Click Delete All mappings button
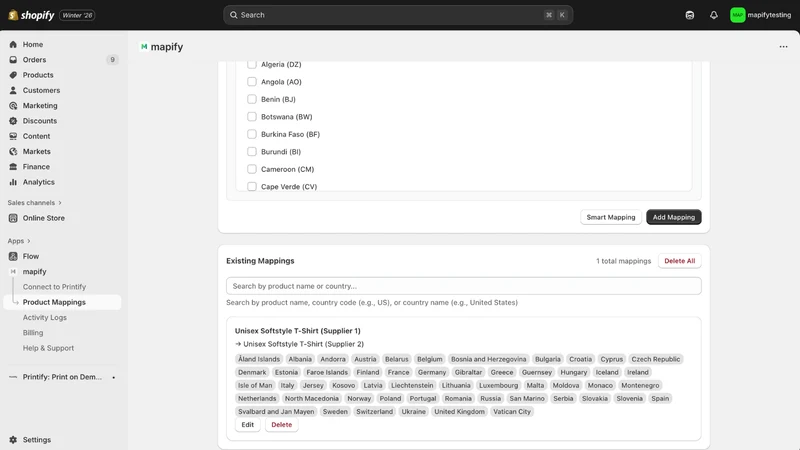The image size is (800, 450). (680, 261)
